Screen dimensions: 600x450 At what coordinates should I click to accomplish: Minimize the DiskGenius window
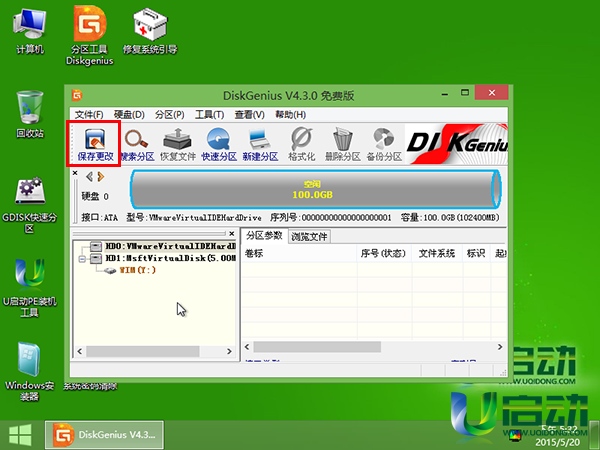click(x=445, y=94)
